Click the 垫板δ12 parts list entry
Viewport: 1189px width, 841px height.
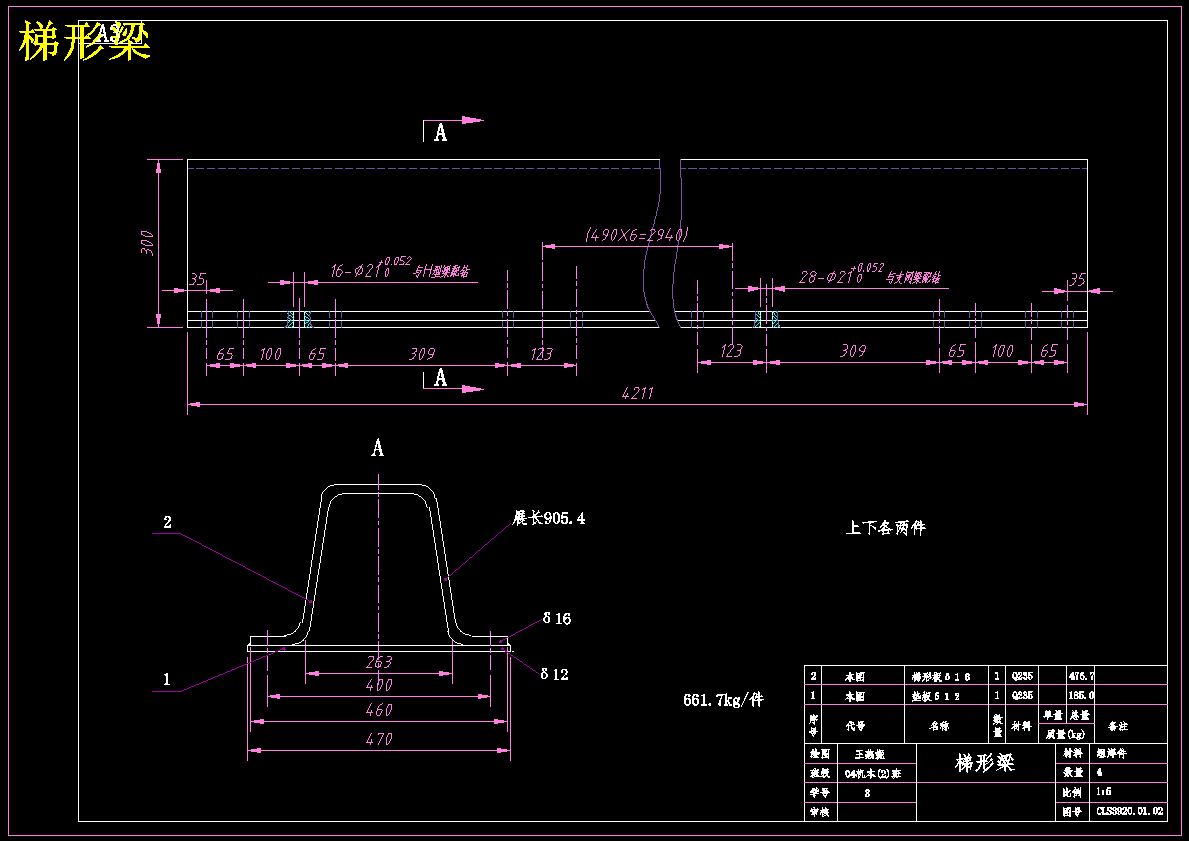(936, 696)
